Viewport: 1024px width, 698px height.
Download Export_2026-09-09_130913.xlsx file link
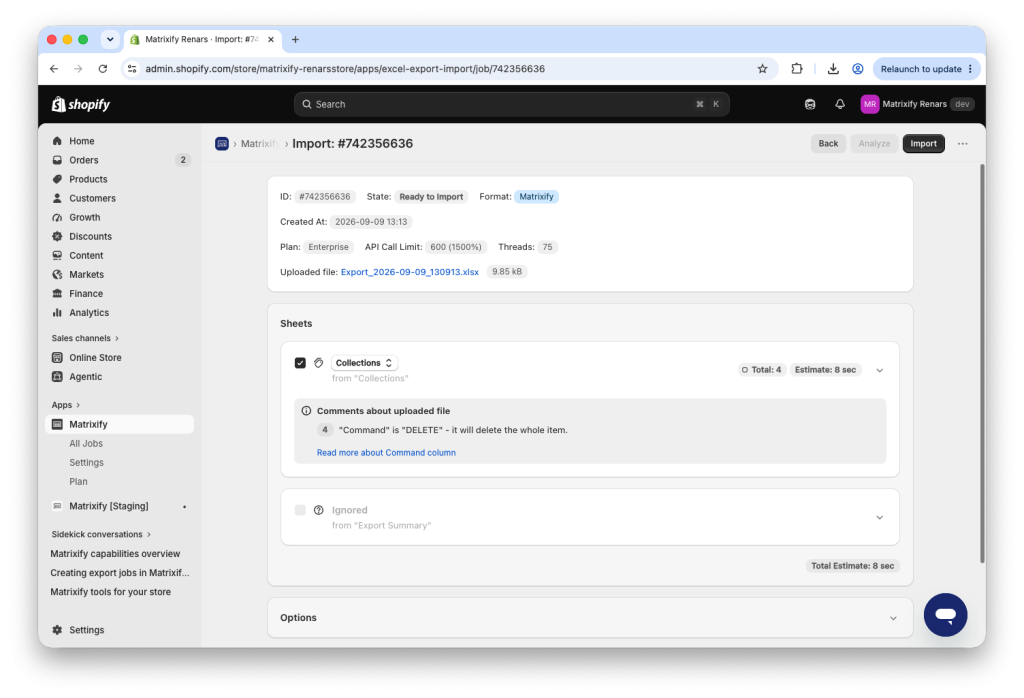click(409, 272)
